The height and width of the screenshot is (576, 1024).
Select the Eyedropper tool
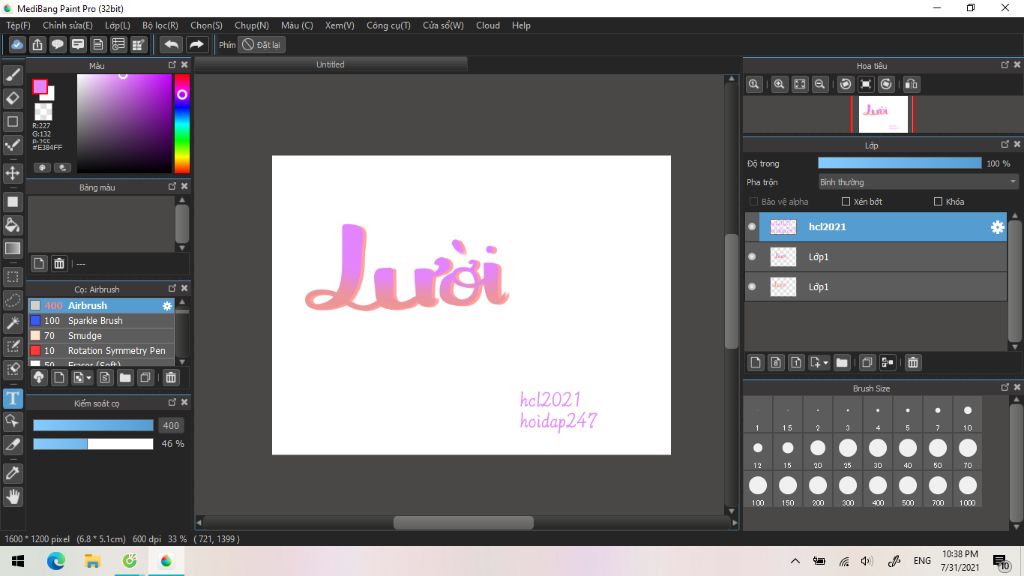click(x=12, y=473)
